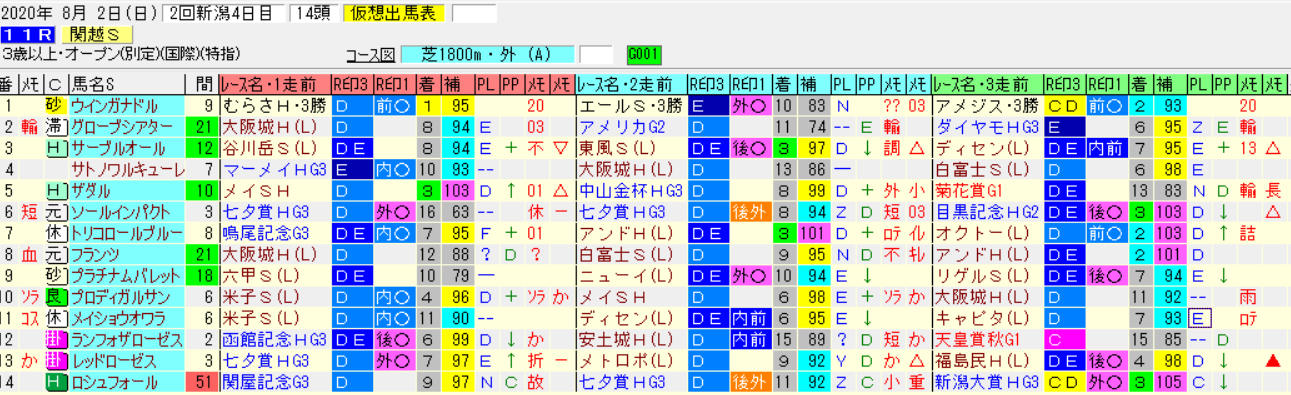
Task: Click the green H badge beside サーブルオール
Action: coord(57,147)
